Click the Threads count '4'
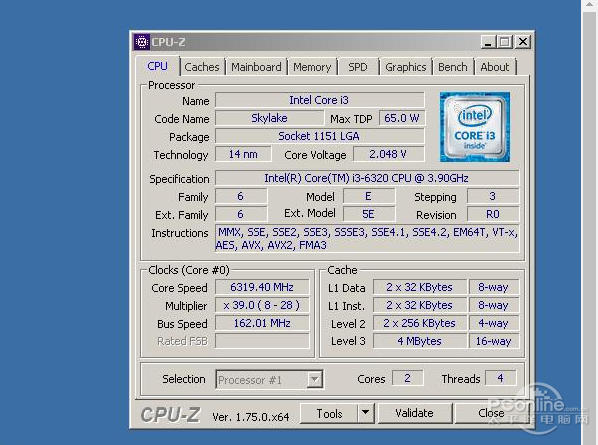The width and height of the screenshot is (598, 445). 501,378
